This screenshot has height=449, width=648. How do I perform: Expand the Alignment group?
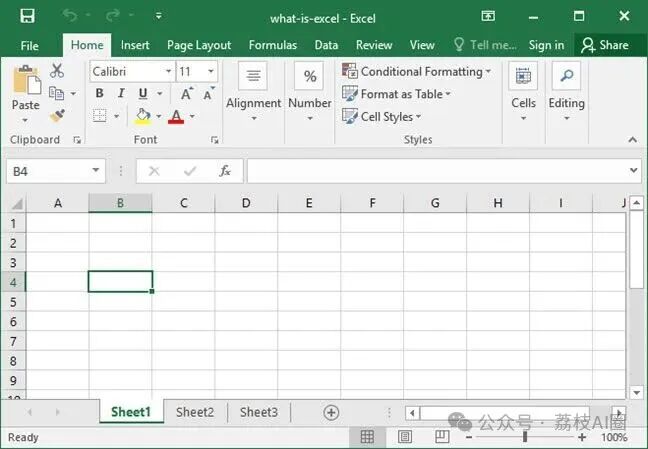tap(253, 92)
